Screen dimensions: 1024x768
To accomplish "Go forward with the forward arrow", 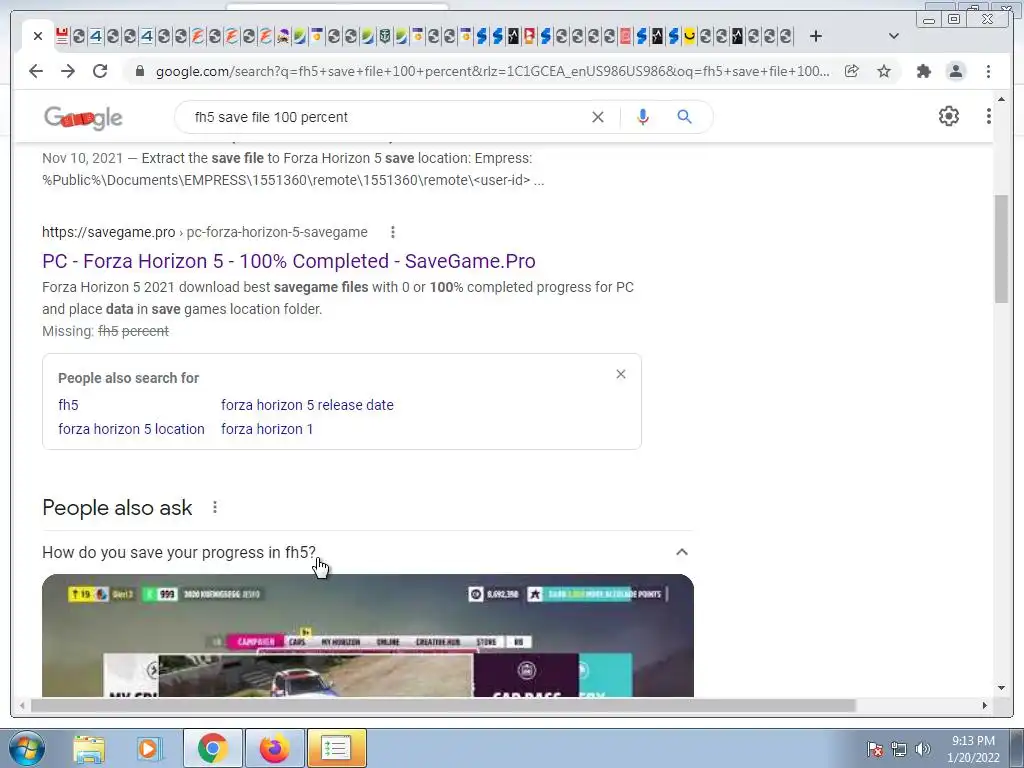I will coord(68,71).
